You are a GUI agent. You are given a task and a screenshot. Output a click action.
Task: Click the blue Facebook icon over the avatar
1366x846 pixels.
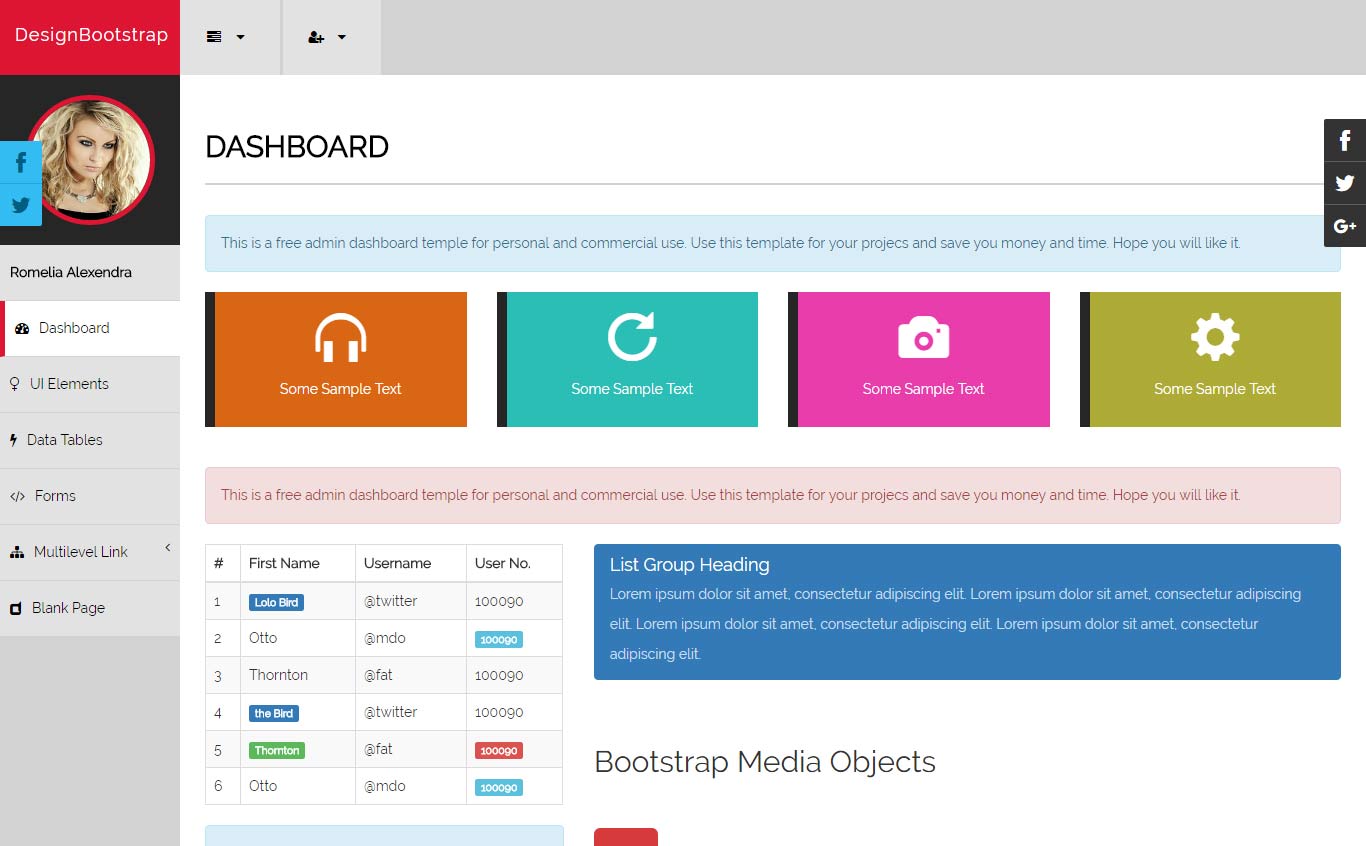(21, 162)
